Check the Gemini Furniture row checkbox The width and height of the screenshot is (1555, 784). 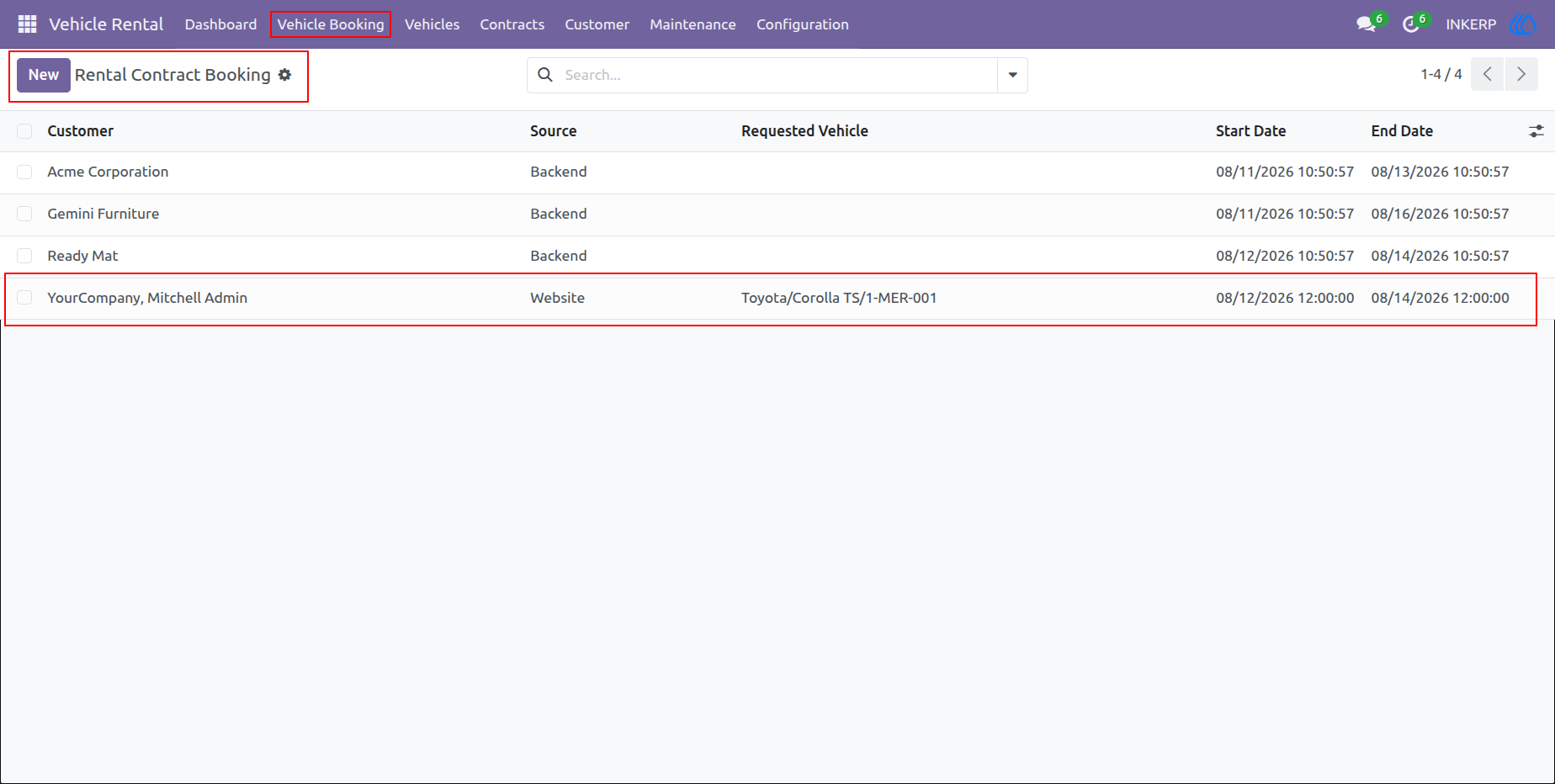pos(24,214)
